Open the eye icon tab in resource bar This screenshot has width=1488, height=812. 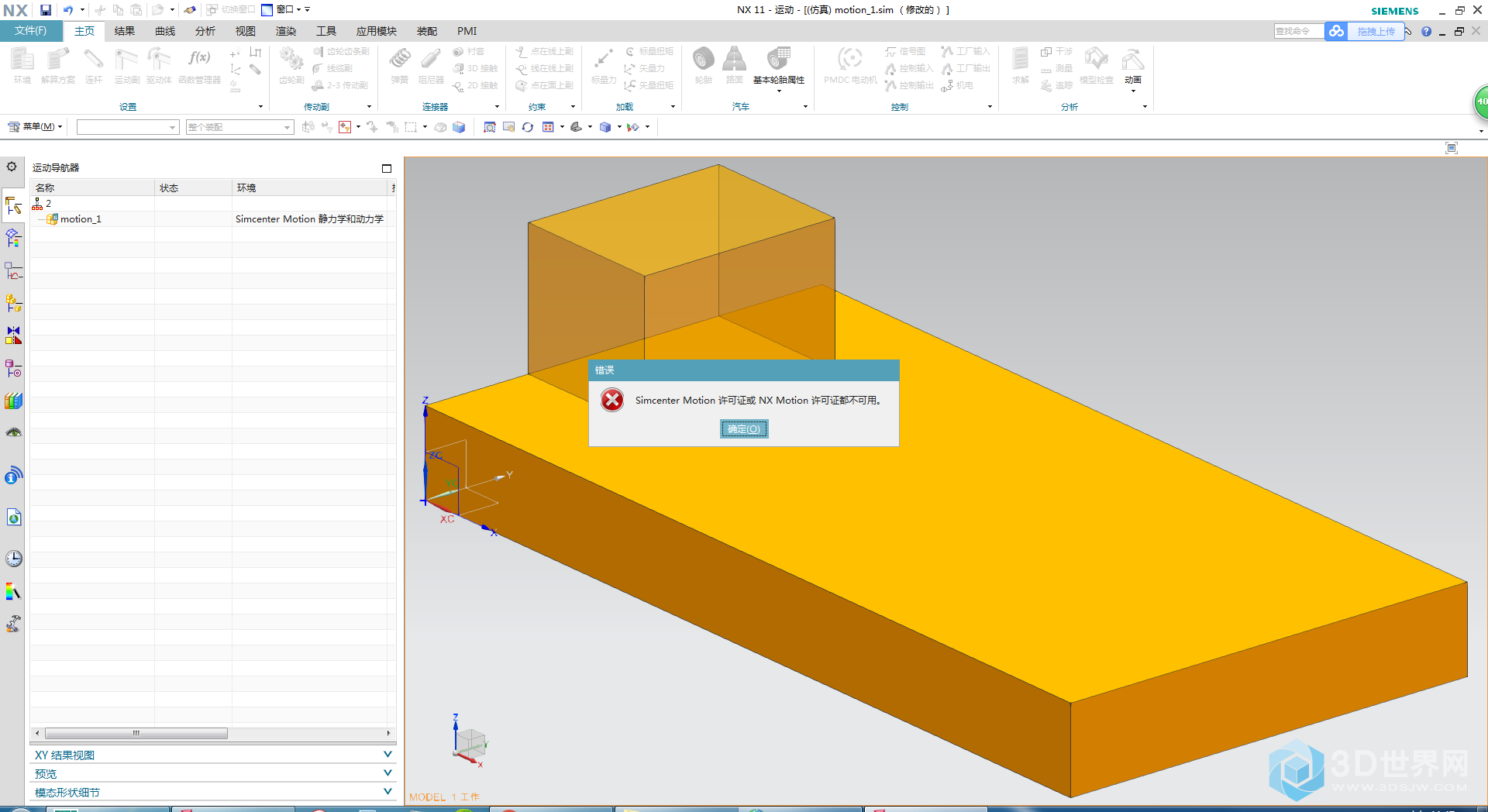coord(13,432)
